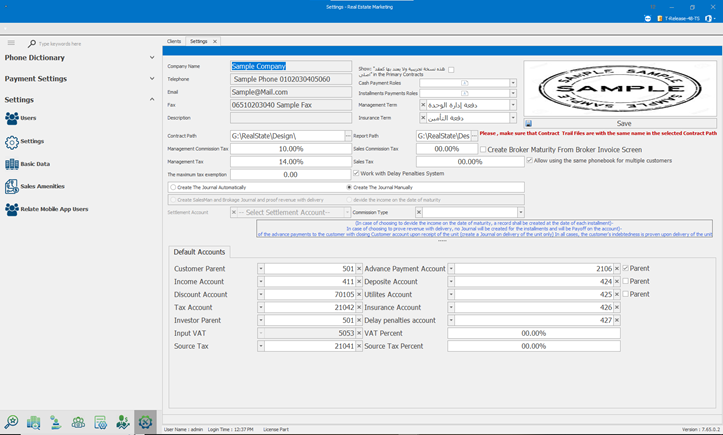Select Create The Journal Automatically option
This screenshot has height=435, width=723.
pyautogui.click(x=173, y=187)
